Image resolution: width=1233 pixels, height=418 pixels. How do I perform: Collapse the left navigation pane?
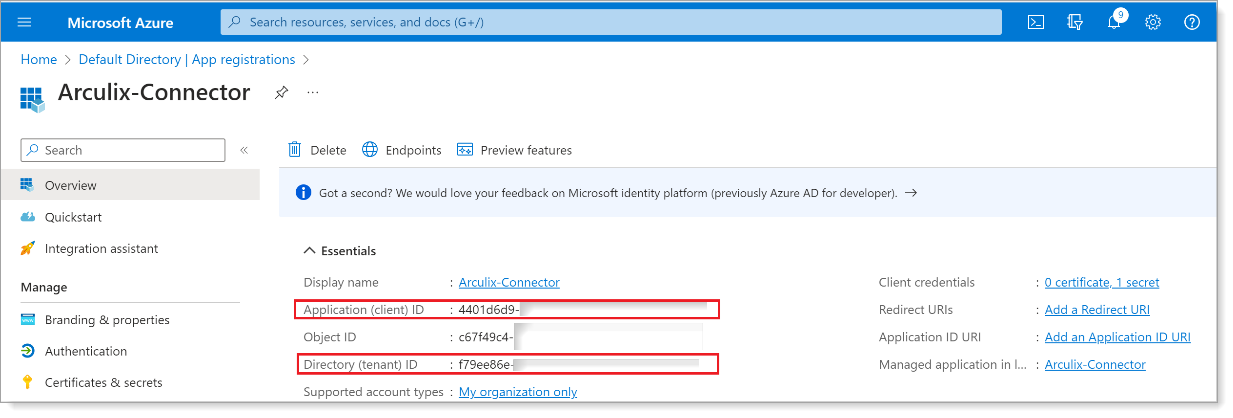point(244,150)
